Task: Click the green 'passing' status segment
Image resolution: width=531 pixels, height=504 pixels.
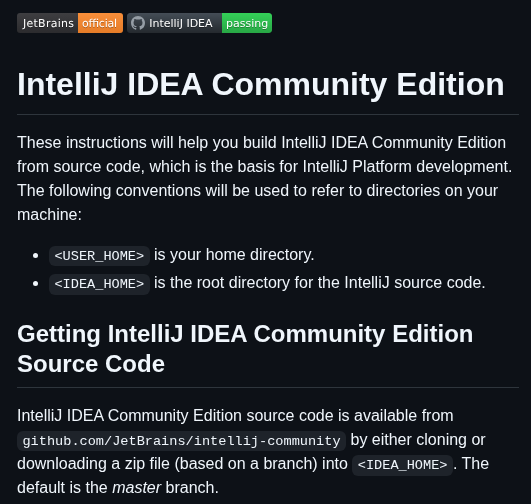Action: [247, 23]
